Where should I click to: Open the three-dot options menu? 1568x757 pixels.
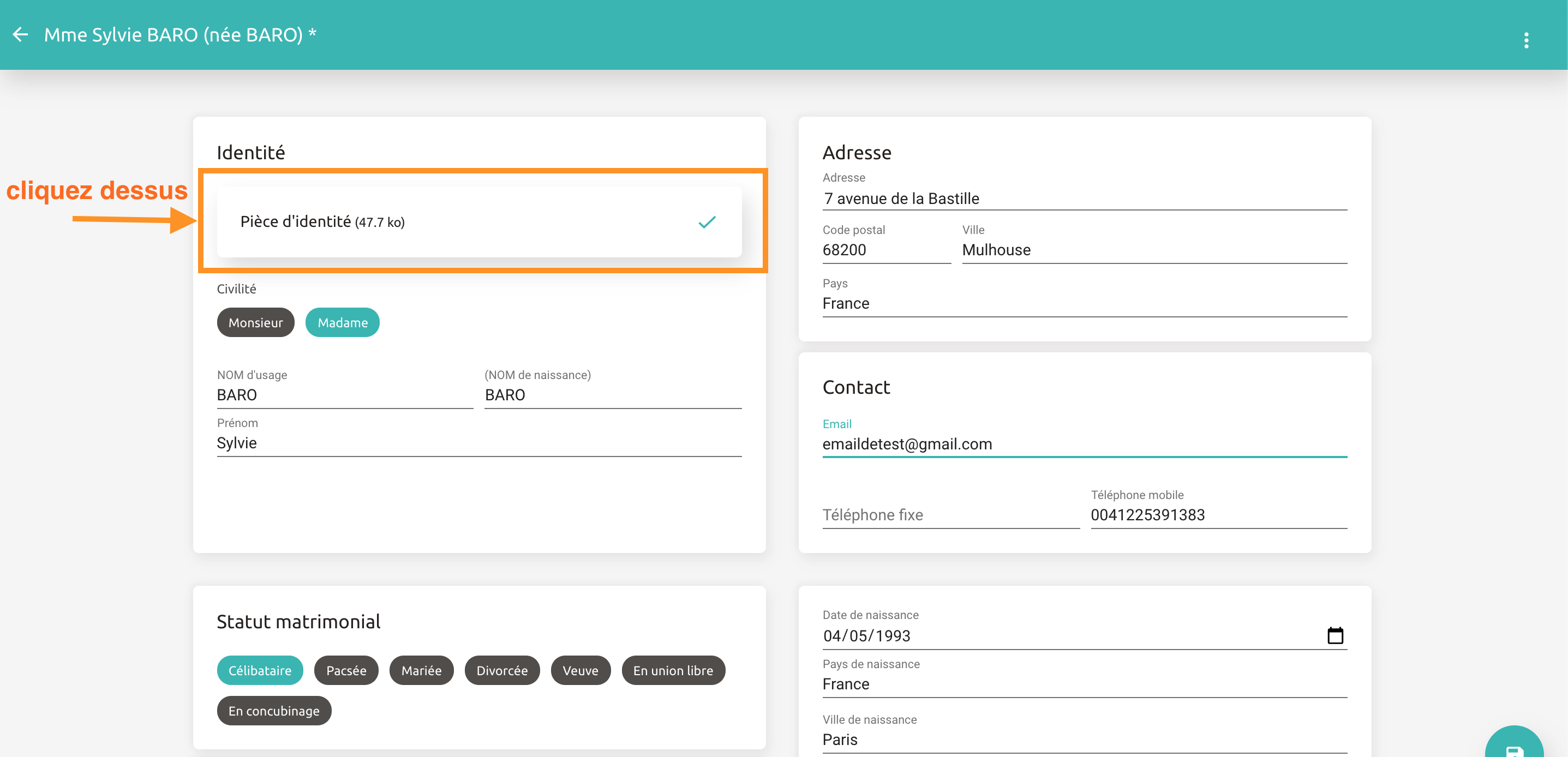[1525, 41]
